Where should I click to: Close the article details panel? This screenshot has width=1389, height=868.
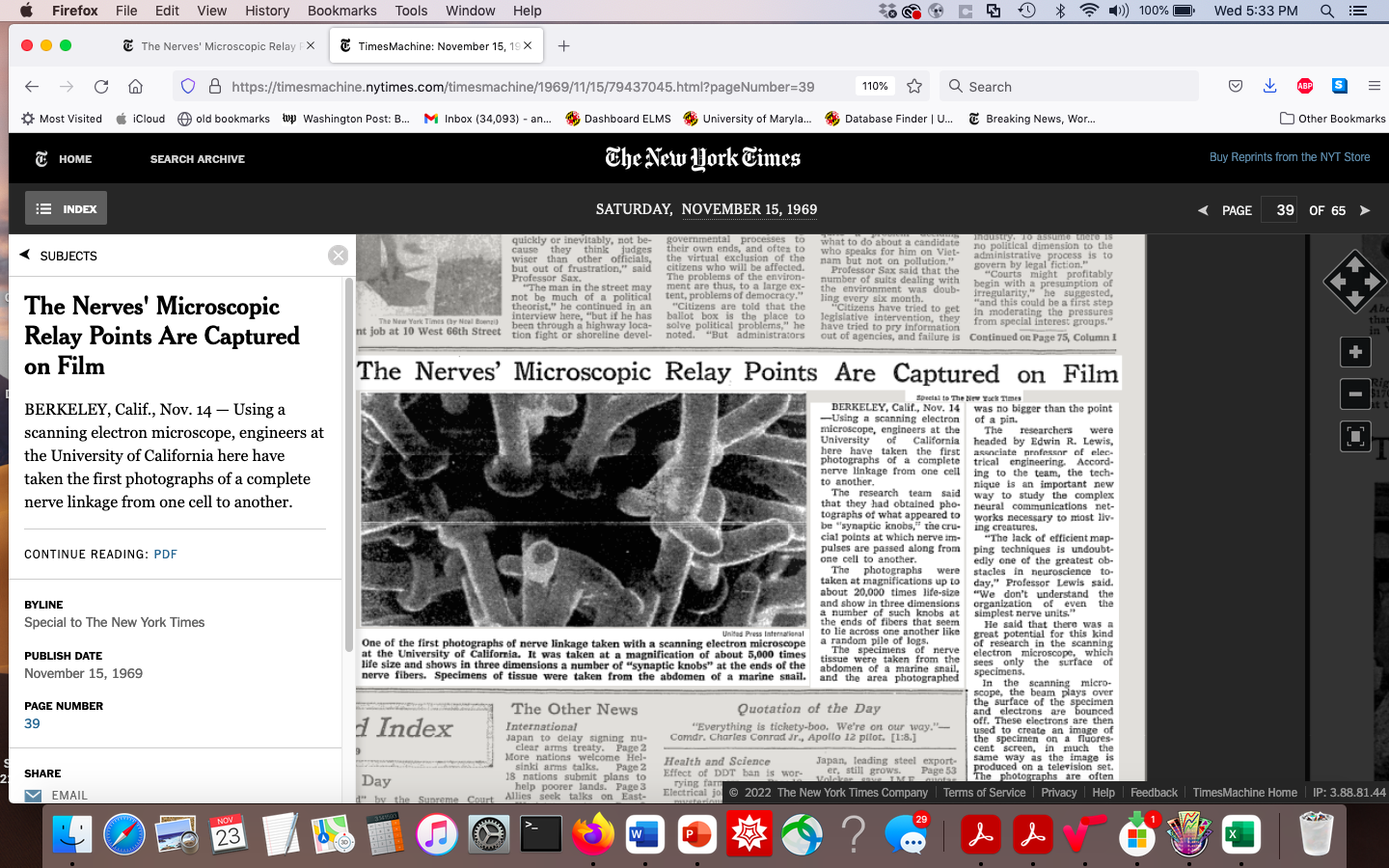coord(338,256)
